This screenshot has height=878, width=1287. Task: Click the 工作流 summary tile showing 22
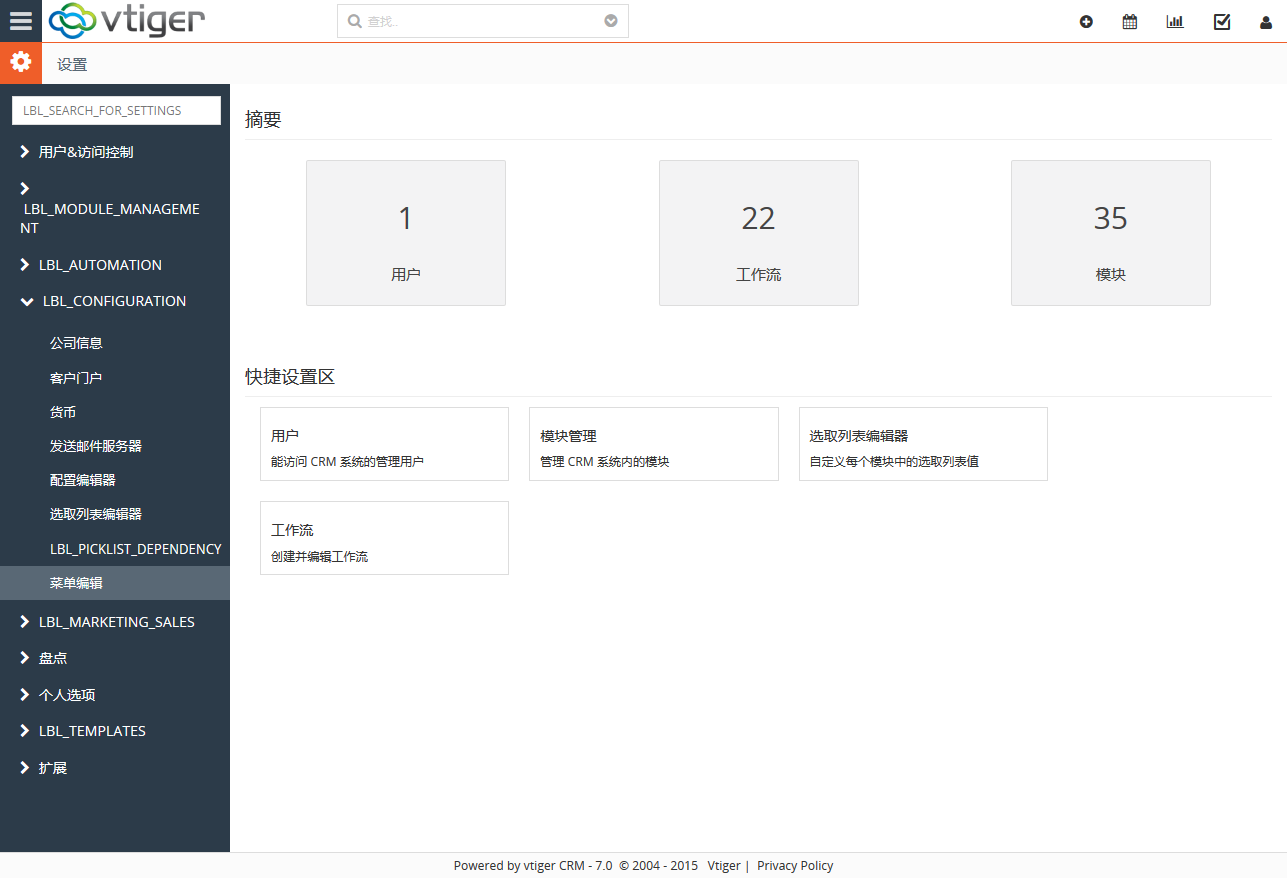(x=759, y=233)
